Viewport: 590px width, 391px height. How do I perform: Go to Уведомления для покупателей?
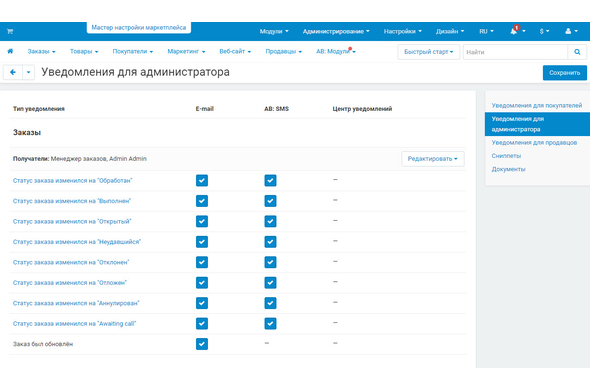(537, 105)
